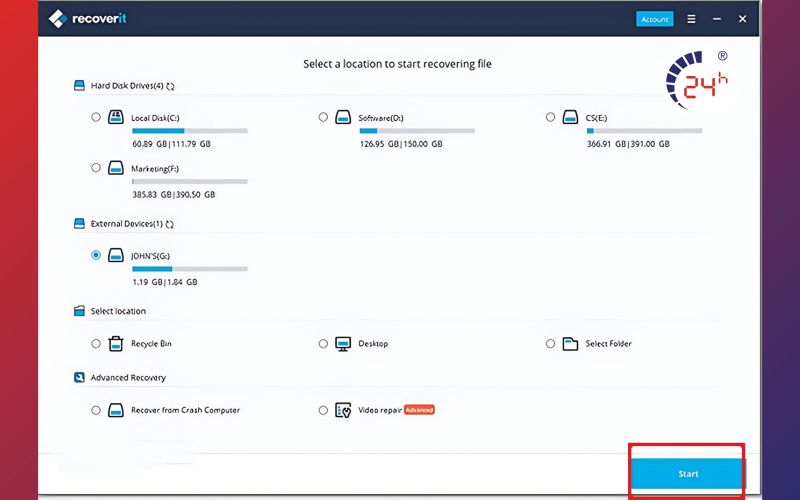Image resolution: width=800 pixels, height=500 pixels.
Task: Click the JOHN'S(G:) usage bar
Action: (x=190, y=269)
